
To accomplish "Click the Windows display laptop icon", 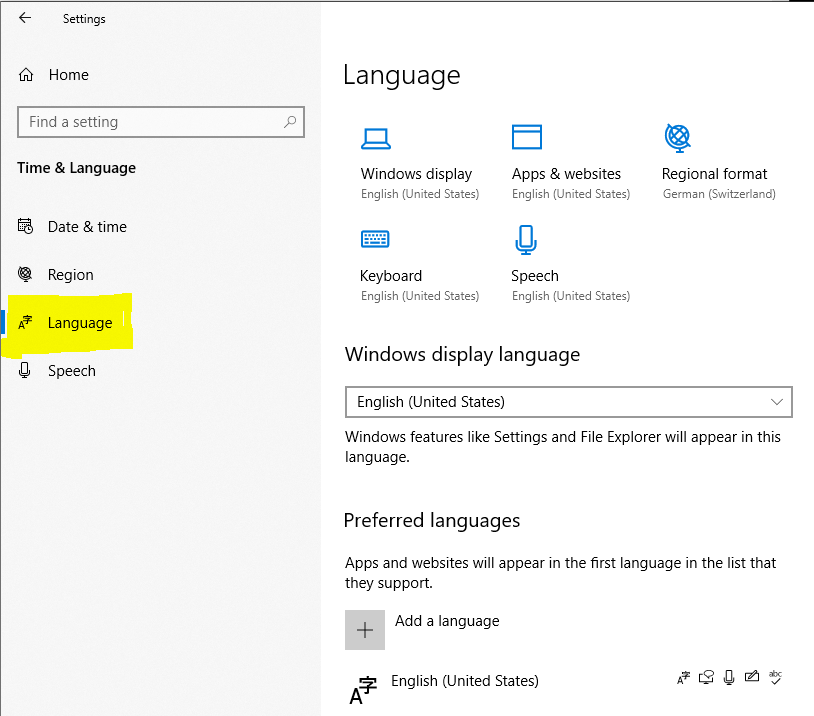I will coord(375,139).
